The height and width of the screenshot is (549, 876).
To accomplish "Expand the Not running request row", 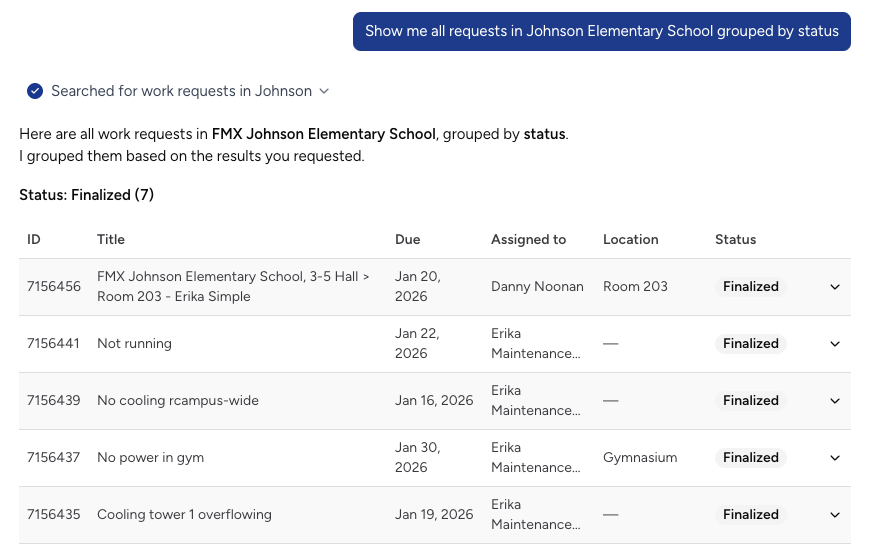I will (835, 344).
